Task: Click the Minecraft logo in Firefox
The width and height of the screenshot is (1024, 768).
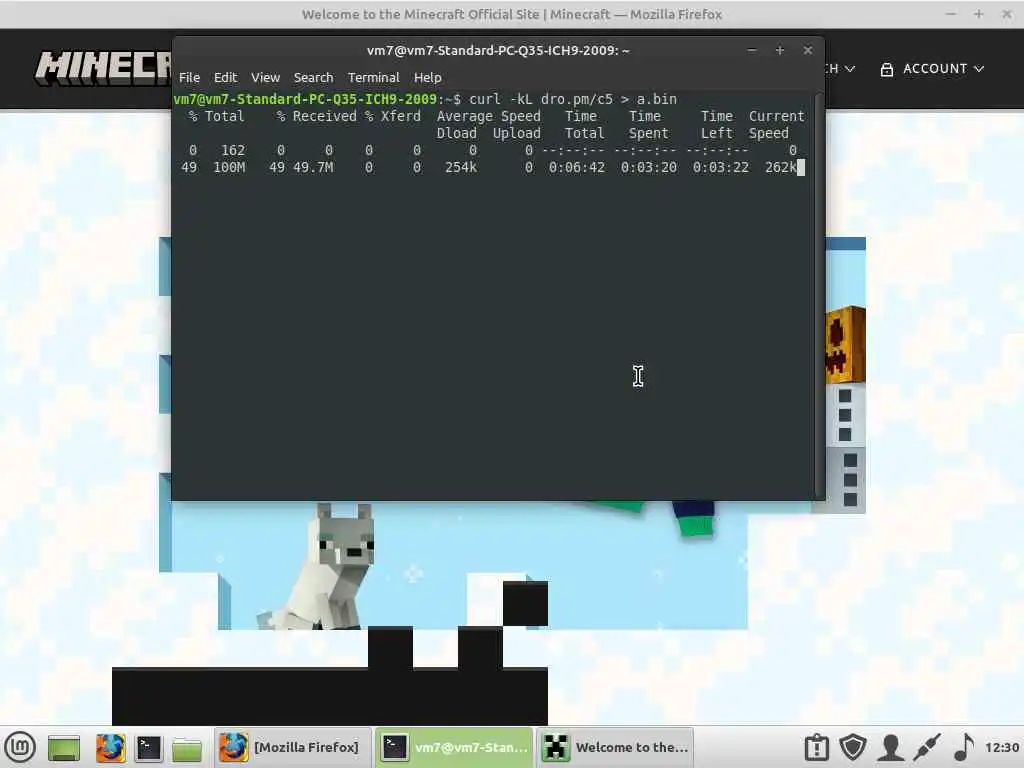Action: pos(103,68)
